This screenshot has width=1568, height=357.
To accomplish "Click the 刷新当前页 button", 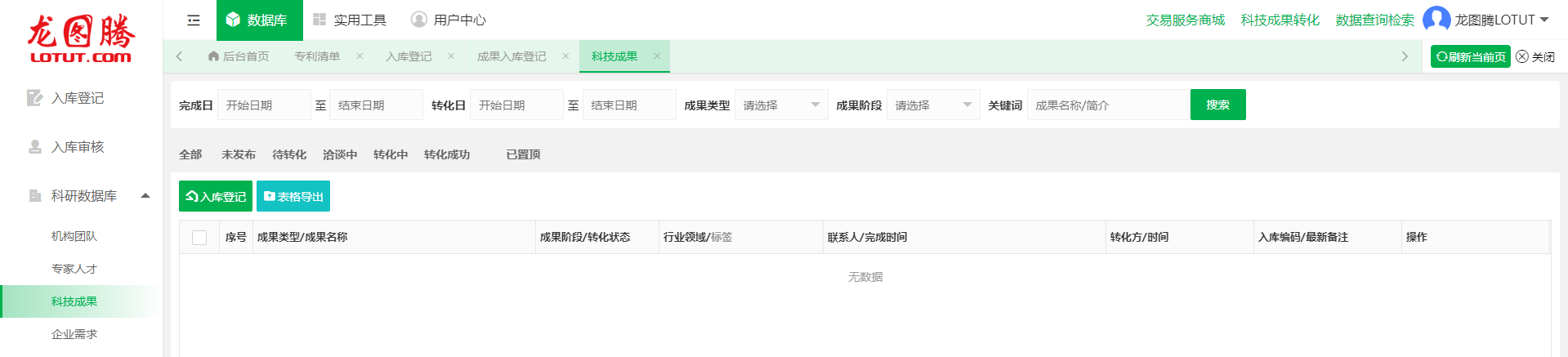I will click(x=1470, y=57).
